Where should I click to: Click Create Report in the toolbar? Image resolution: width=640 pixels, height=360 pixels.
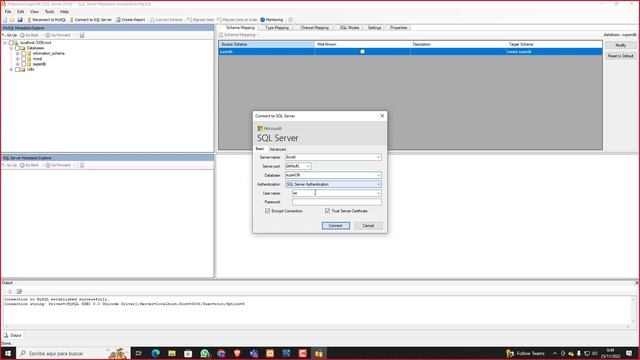pyautogui.click(x=130, y=20)
